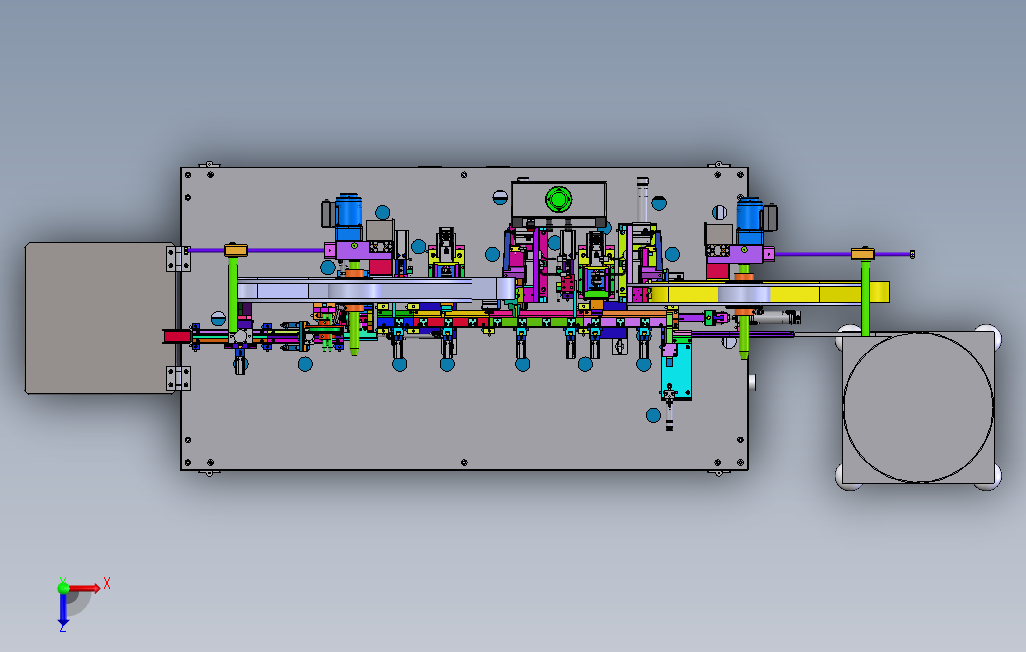Screen dimensions: 1026x652
Task: Select the green vertical post beside the right bin
Action: (x=866, y=298)
